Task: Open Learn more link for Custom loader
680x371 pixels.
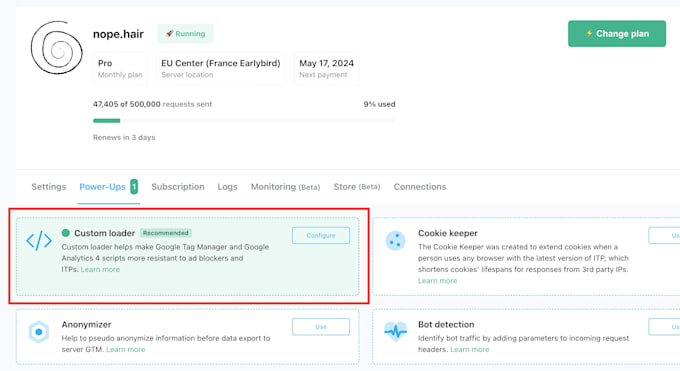Action: 100,269
